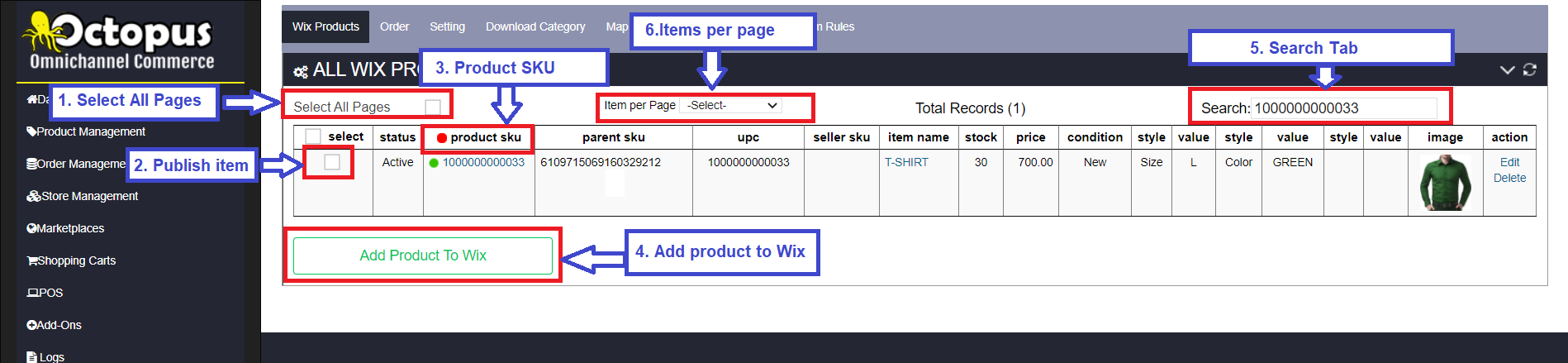Sort by the stock column header
This screenshot has height=363, width=1568.
tap(981, 137)
